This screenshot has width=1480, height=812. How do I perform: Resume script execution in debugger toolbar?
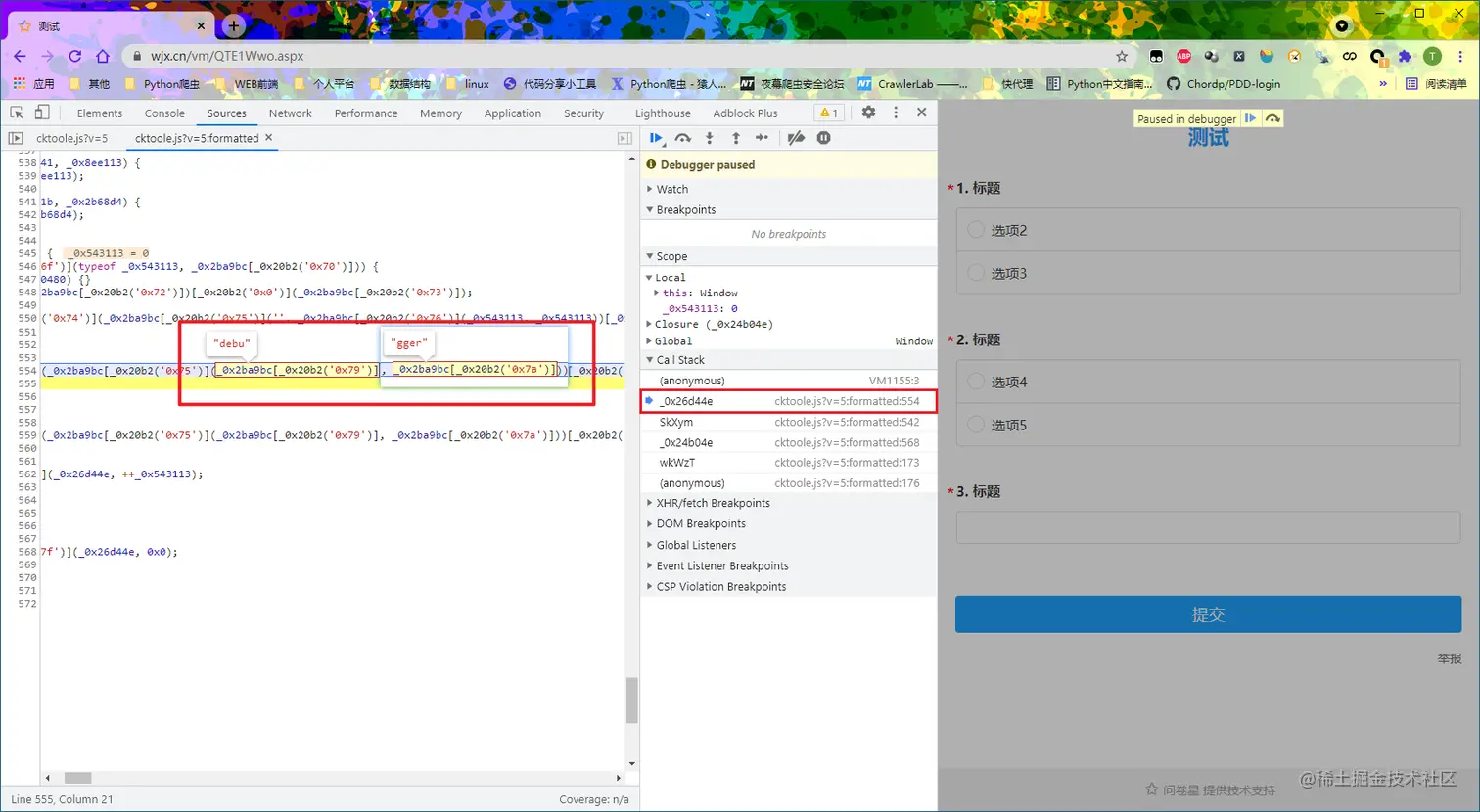[656, 138]
